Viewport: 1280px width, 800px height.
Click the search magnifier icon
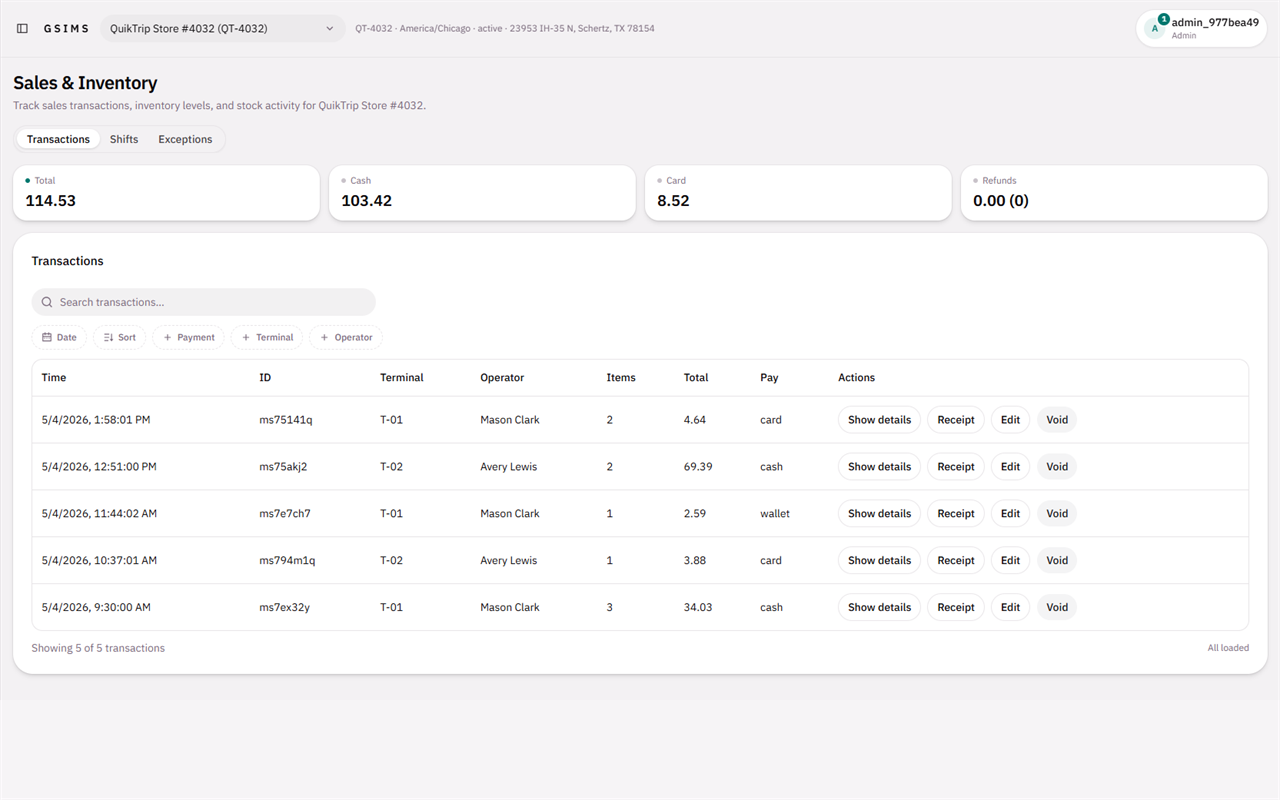tap(47, 302)
